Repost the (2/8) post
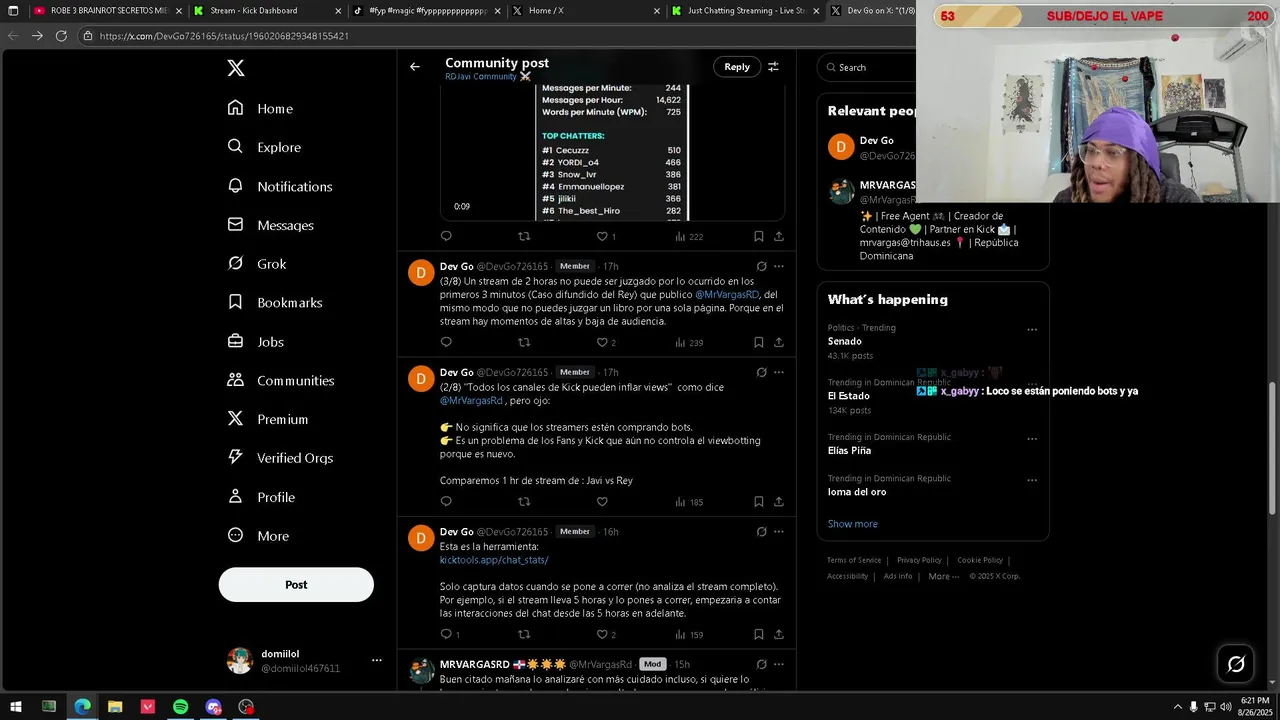 pos(524,502)
